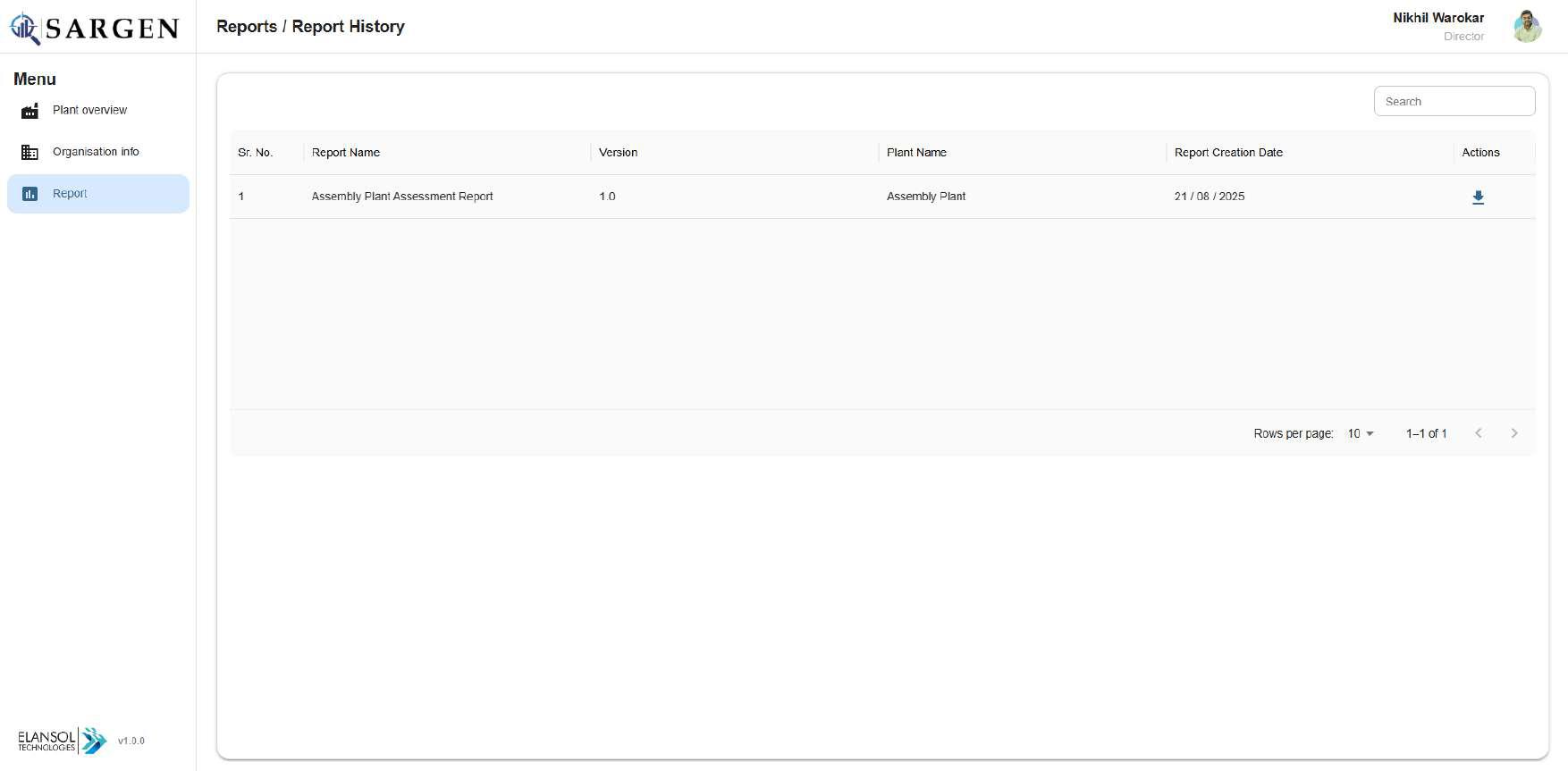This screenshot has height=771, width=1568.
Task: Sort by Report Name column header
Action: [x=346, y=153]
